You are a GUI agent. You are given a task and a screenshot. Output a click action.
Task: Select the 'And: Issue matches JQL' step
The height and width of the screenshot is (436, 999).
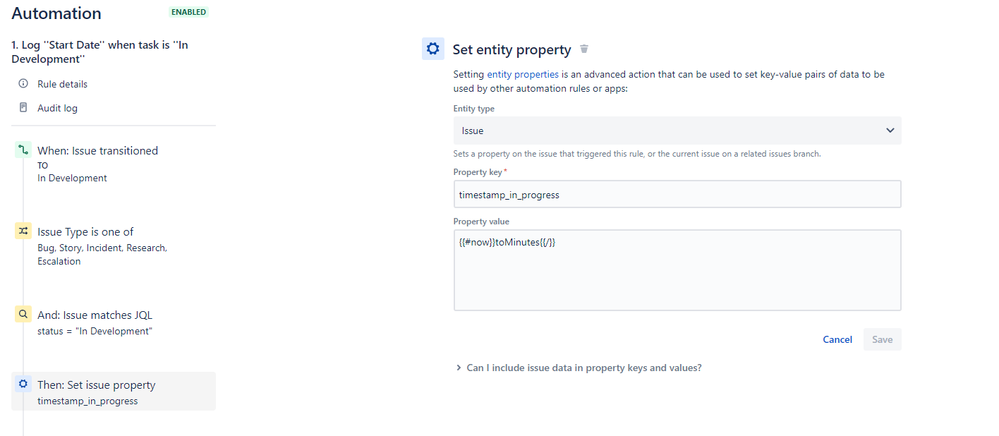click(113, 323)
